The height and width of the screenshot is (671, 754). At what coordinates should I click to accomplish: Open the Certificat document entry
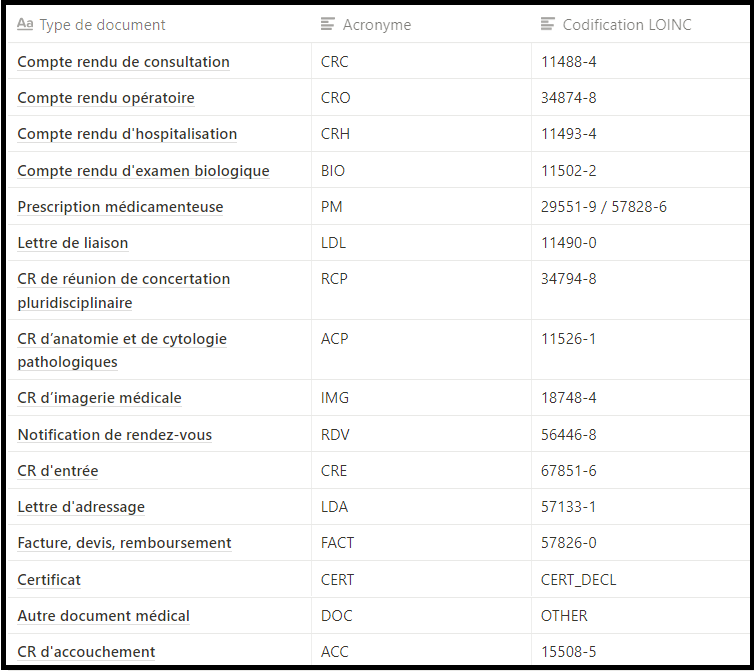tap(49, 580)
